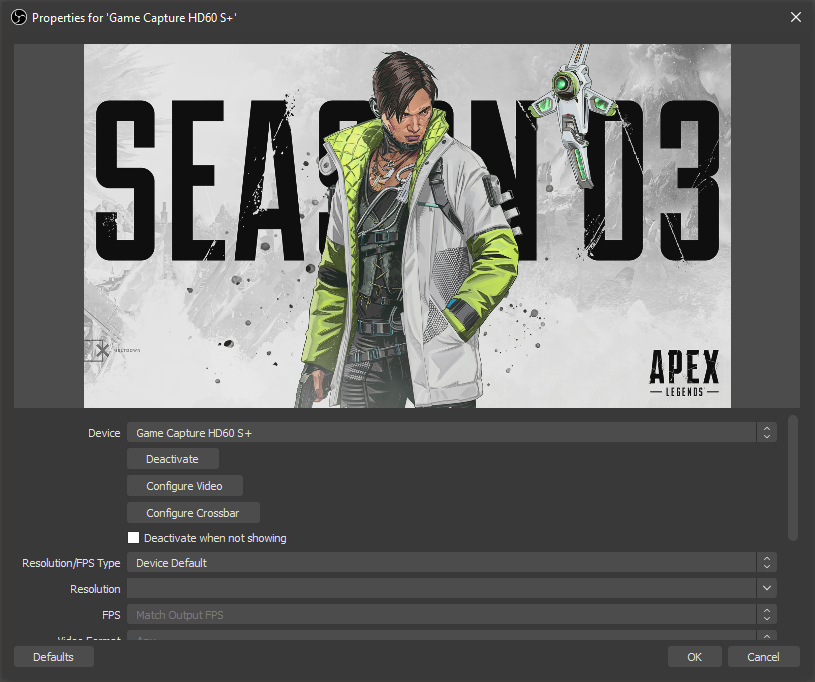The height and width of the screenshot is (682, 815).
Task: Open Configure Video settings
Action: click(185, 486)
